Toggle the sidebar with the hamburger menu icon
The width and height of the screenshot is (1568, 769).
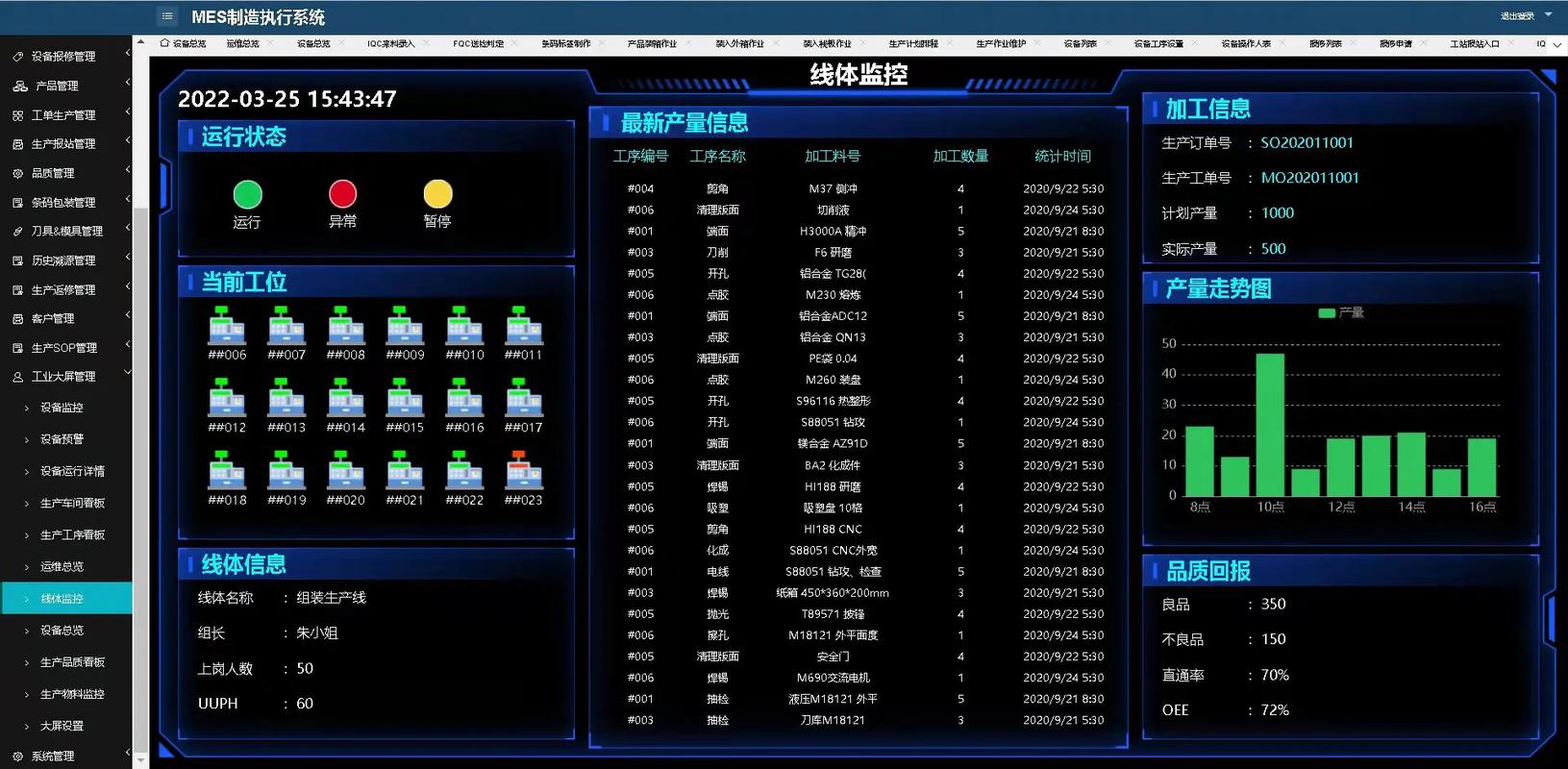(x=167, y=15)
